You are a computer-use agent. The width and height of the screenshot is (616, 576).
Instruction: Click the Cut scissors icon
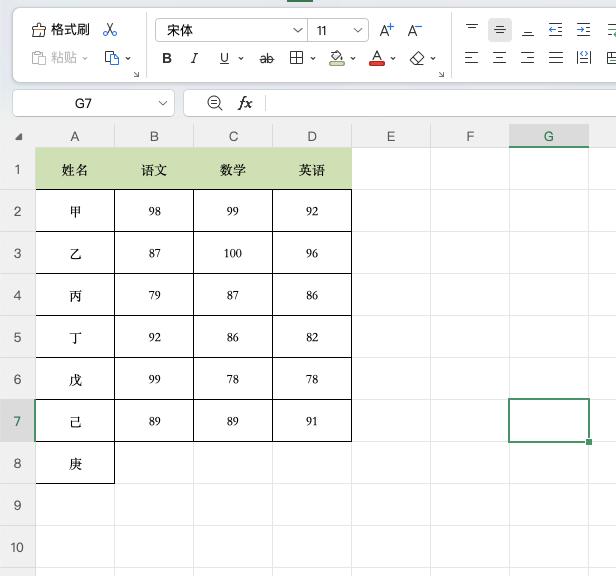pos(110,30)
